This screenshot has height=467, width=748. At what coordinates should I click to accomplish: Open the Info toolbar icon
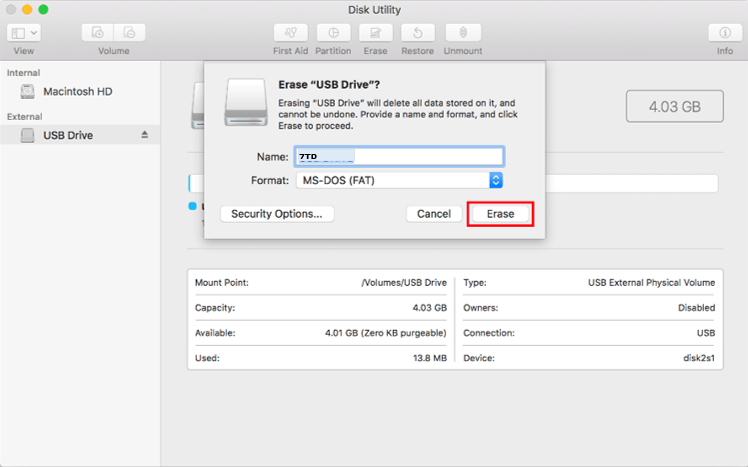point(725,33)
